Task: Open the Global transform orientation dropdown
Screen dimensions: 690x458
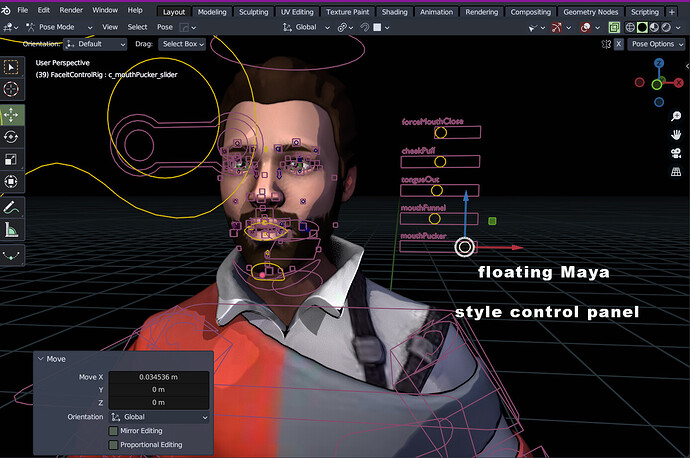Action: [x=306, y=27]
